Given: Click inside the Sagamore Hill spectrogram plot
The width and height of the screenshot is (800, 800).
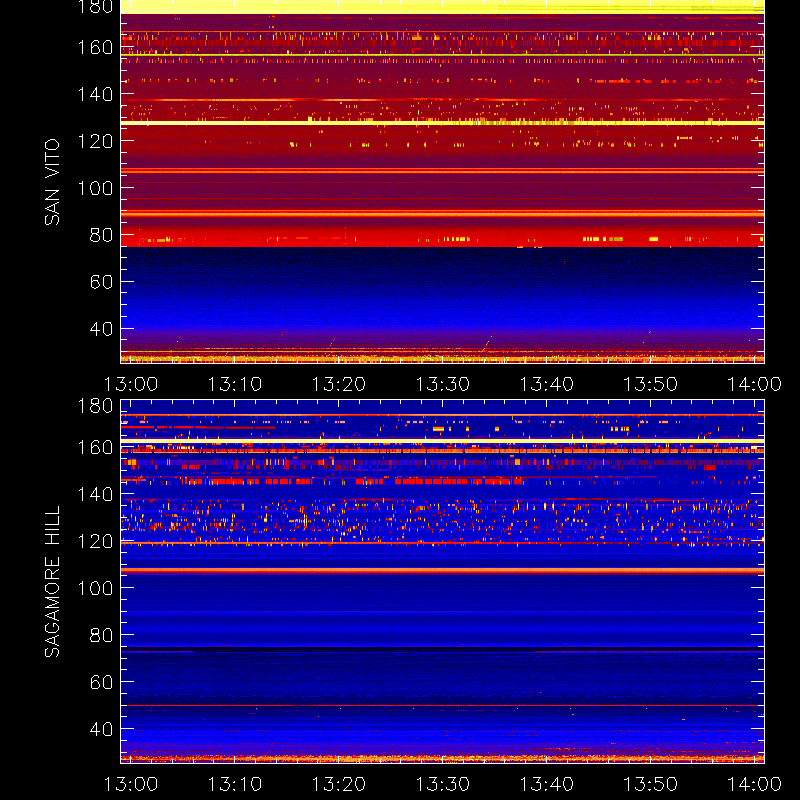Looking at the screenshot, I should [x=442, y=582].
